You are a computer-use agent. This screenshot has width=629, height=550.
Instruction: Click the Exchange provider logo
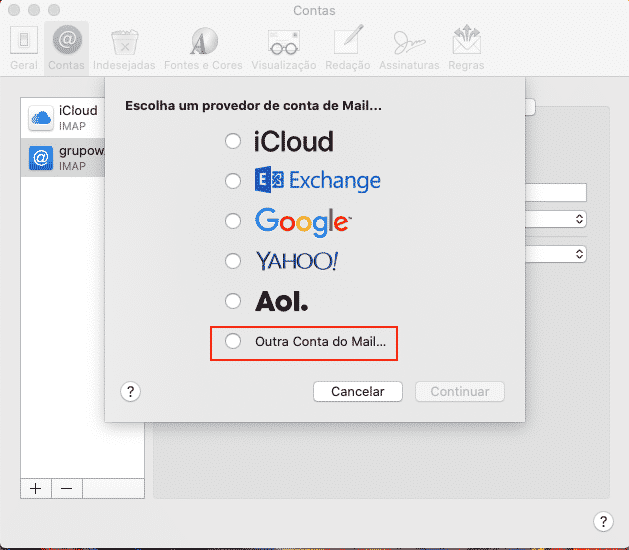317,180
